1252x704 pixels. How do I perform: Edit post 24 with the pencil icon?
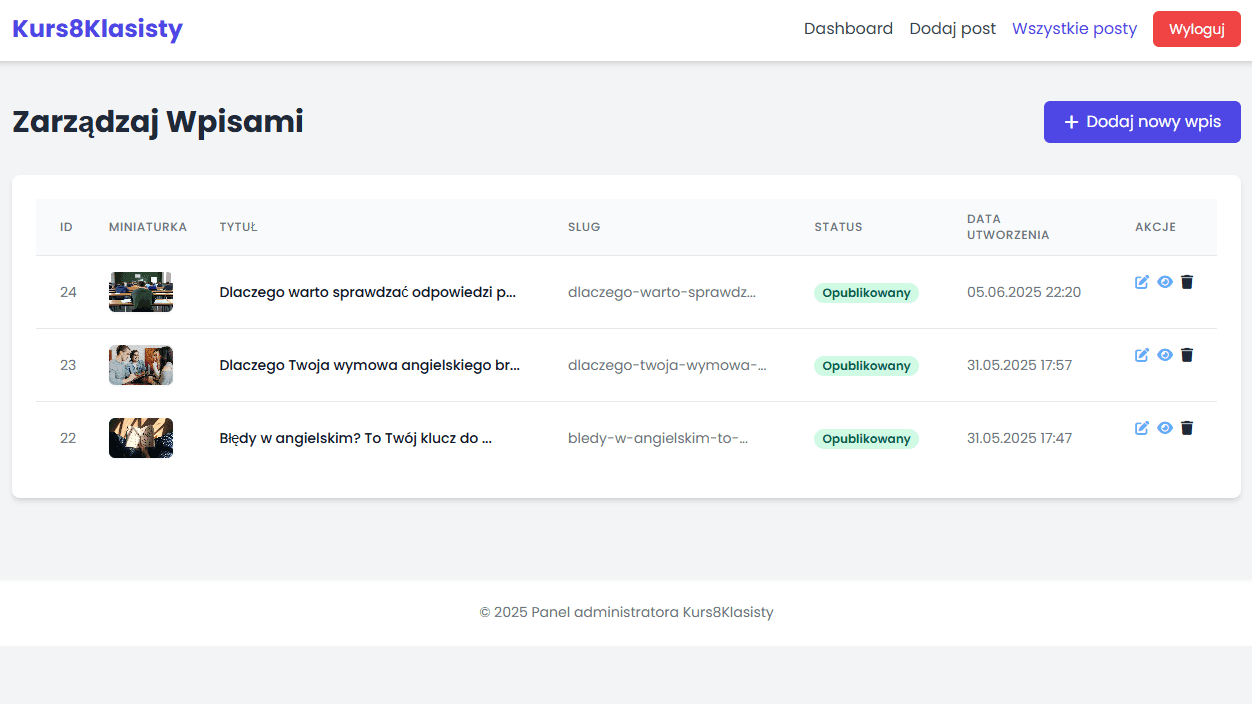[x=1142, y=282]
